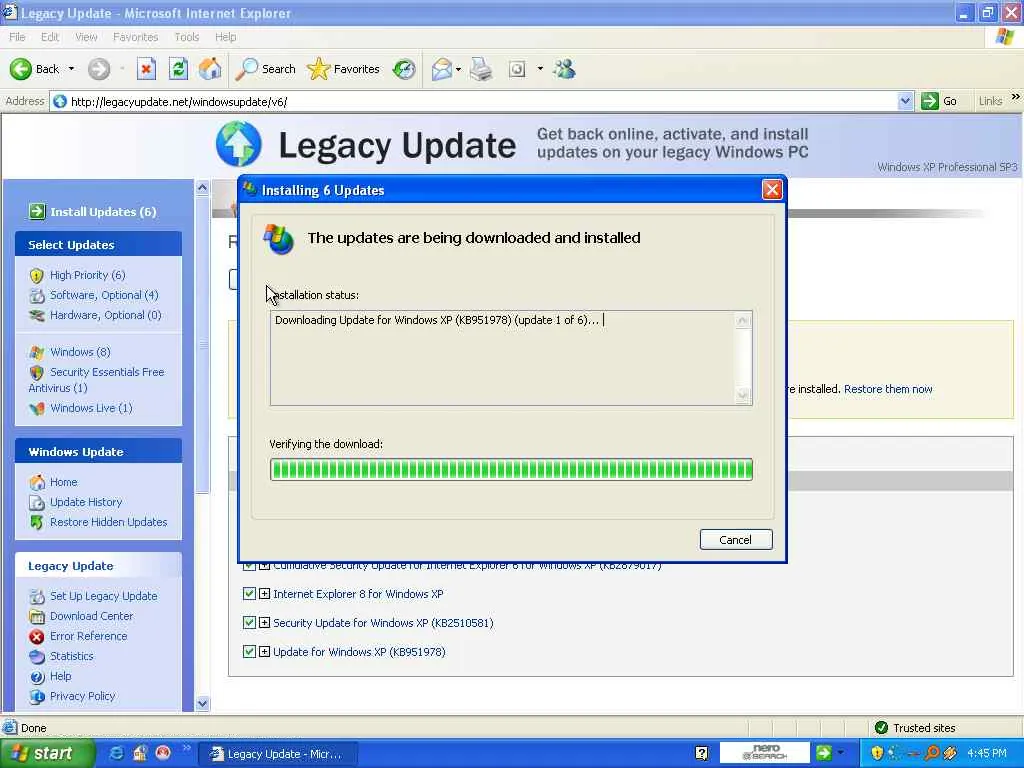Screen dimensions: 1024x768
Task: Uncheck Security Update KB2510581 checkbox
Action: 249,622
